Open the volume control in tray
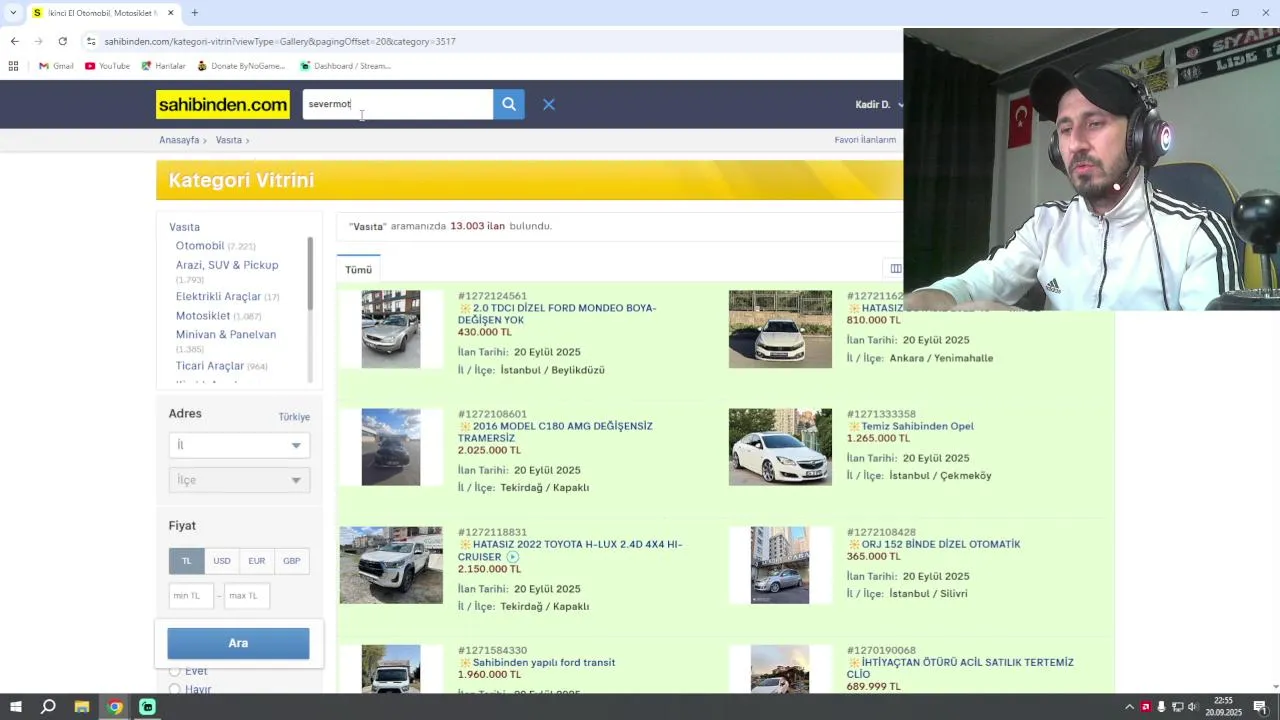Image resolution: width=1280 pixels, height=720 pixels. click(1192, 707)
